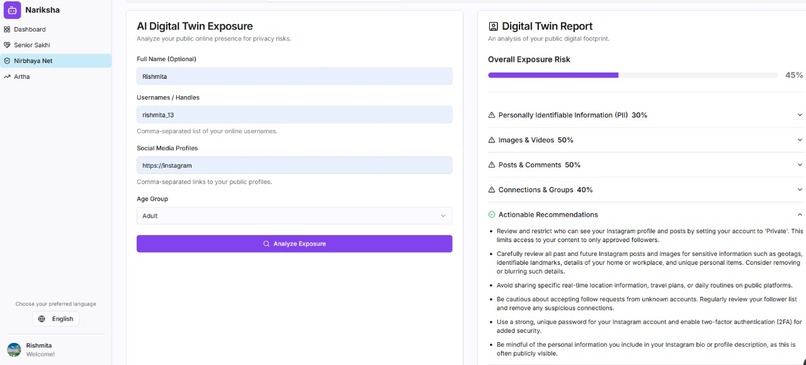
Task: Click the Analyze Exposure button
Action: (x=294, y=244)
